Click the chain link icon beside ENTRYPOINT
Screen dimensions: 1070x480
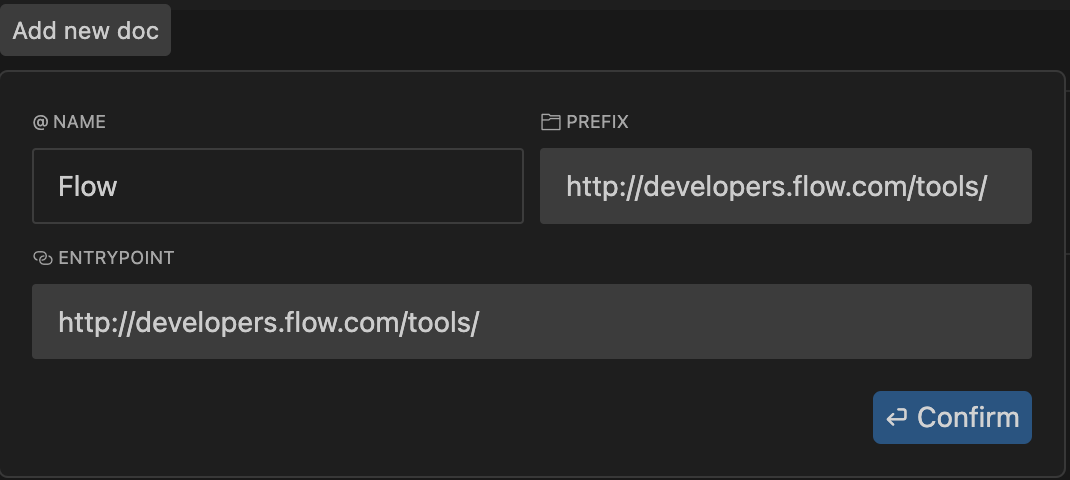(x=42, y=258)
